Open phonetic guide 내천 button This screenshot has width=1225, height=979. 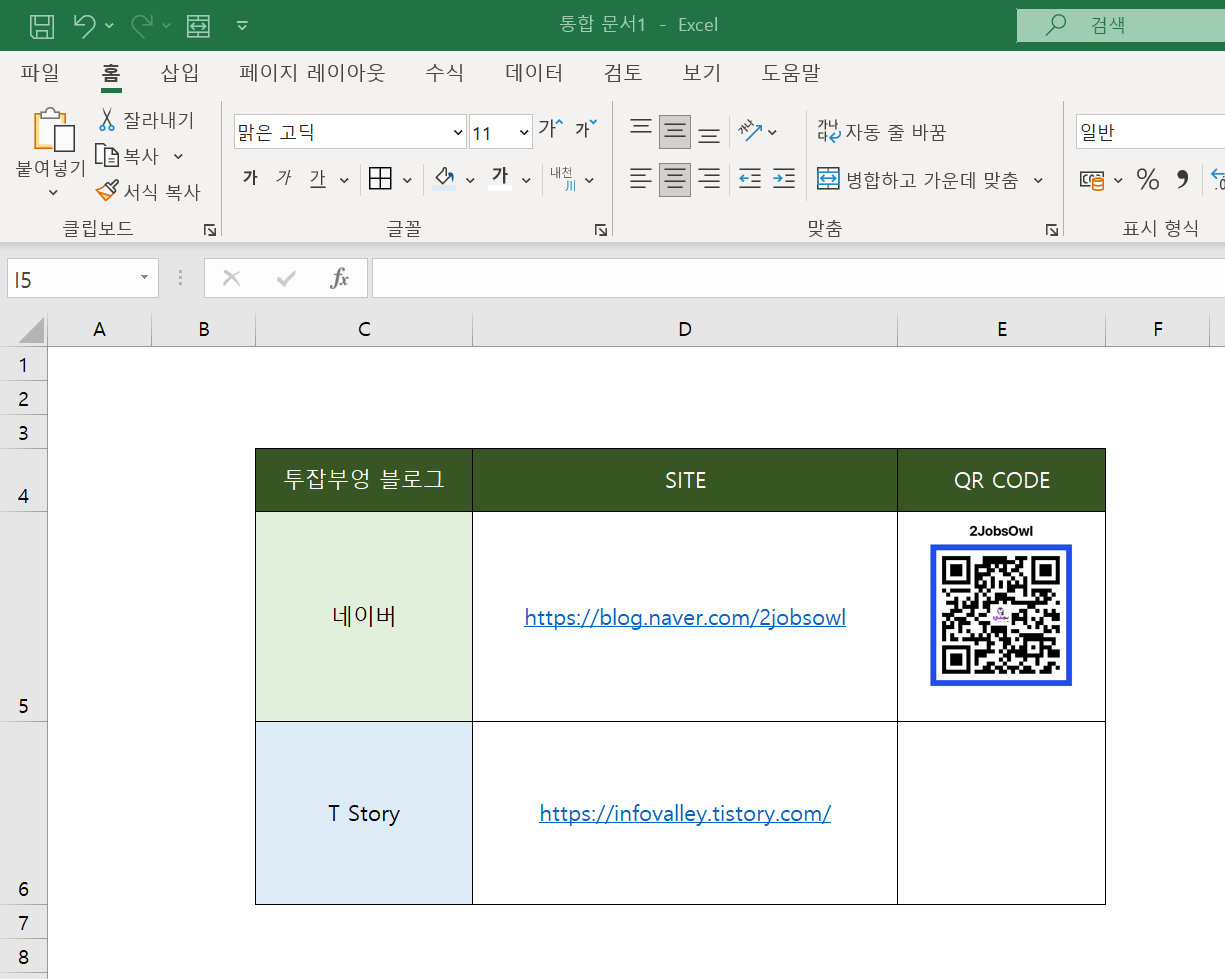click(x=563, y=179)
